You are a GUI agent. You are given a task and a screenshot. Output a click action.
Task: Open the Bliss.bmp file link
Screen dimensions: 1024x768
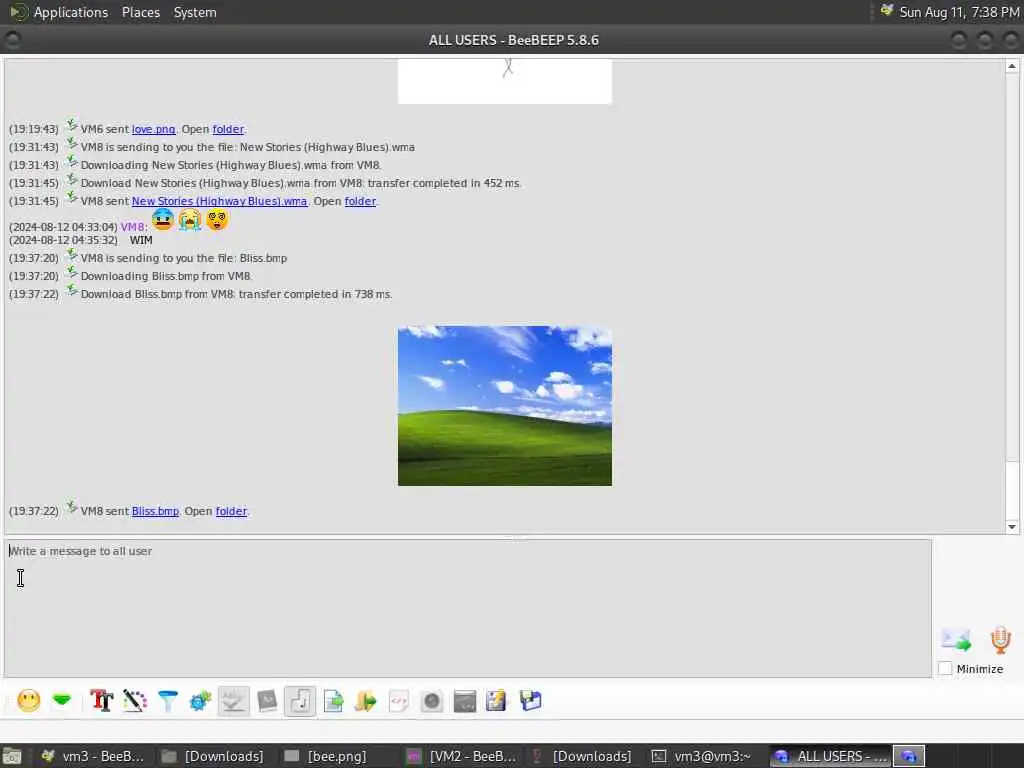[x=155, y=511]
